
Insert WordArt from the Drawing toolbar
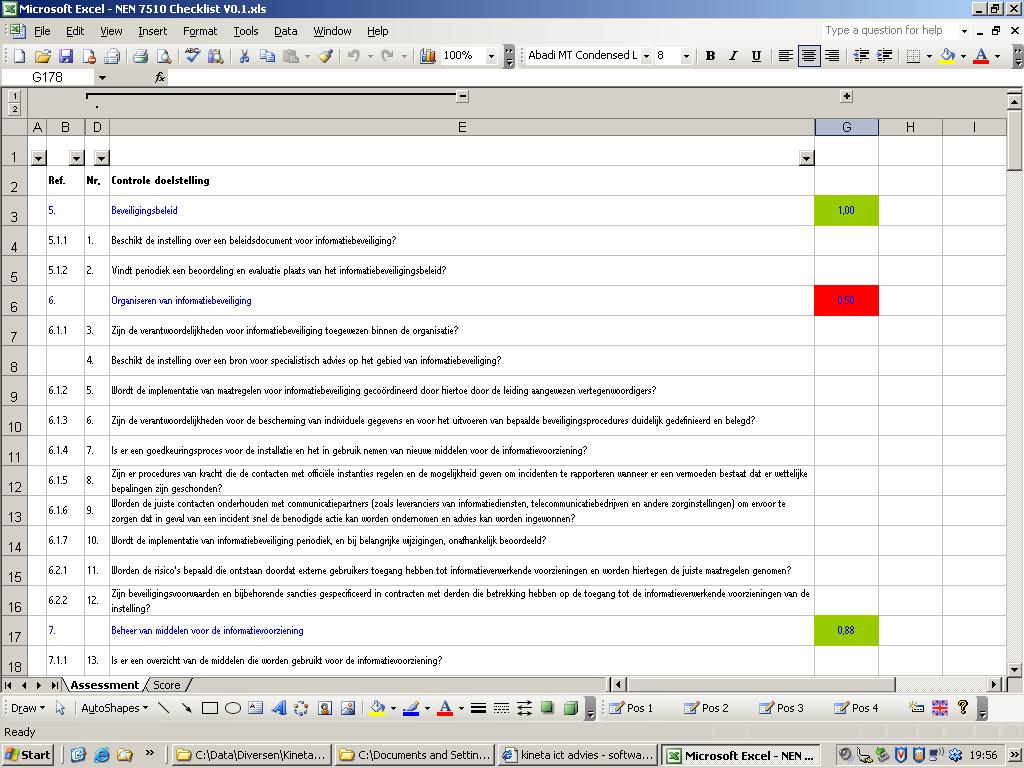(x=279, y=708)
